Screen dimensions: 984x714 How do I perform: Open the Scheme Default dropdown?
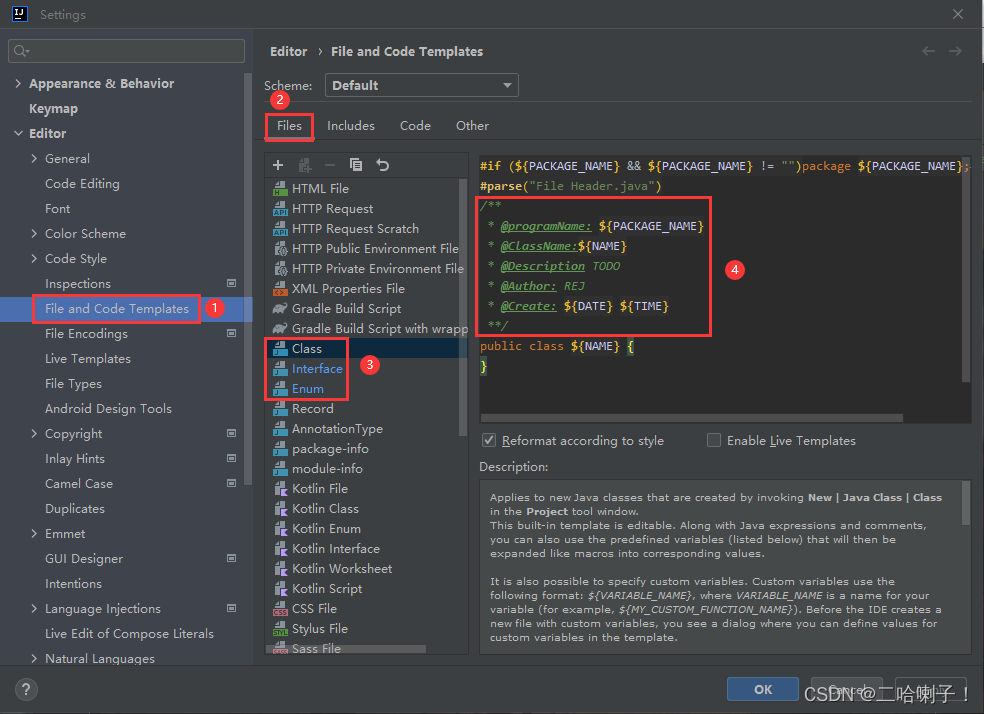(422, 85)
